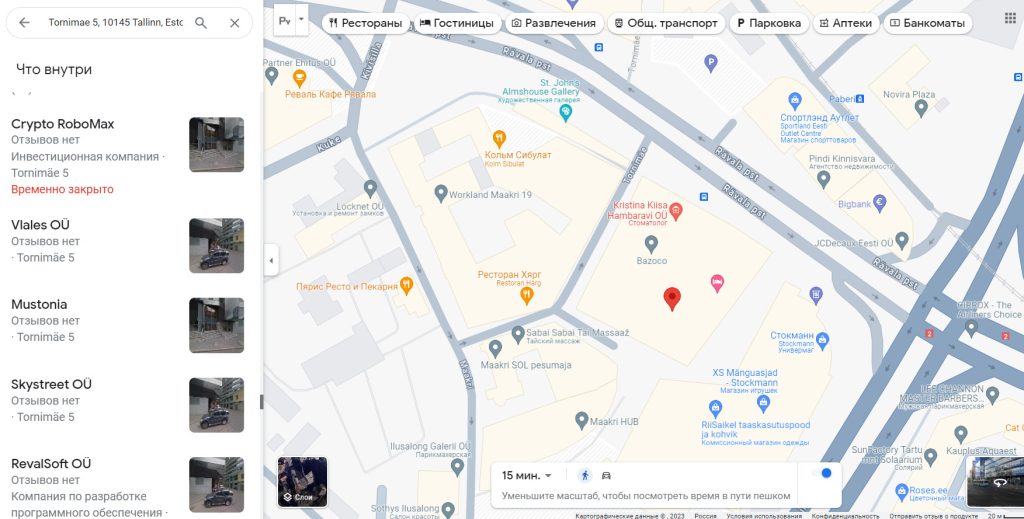
Task: Select the Аптеки category chip
Action: (846, 23)
